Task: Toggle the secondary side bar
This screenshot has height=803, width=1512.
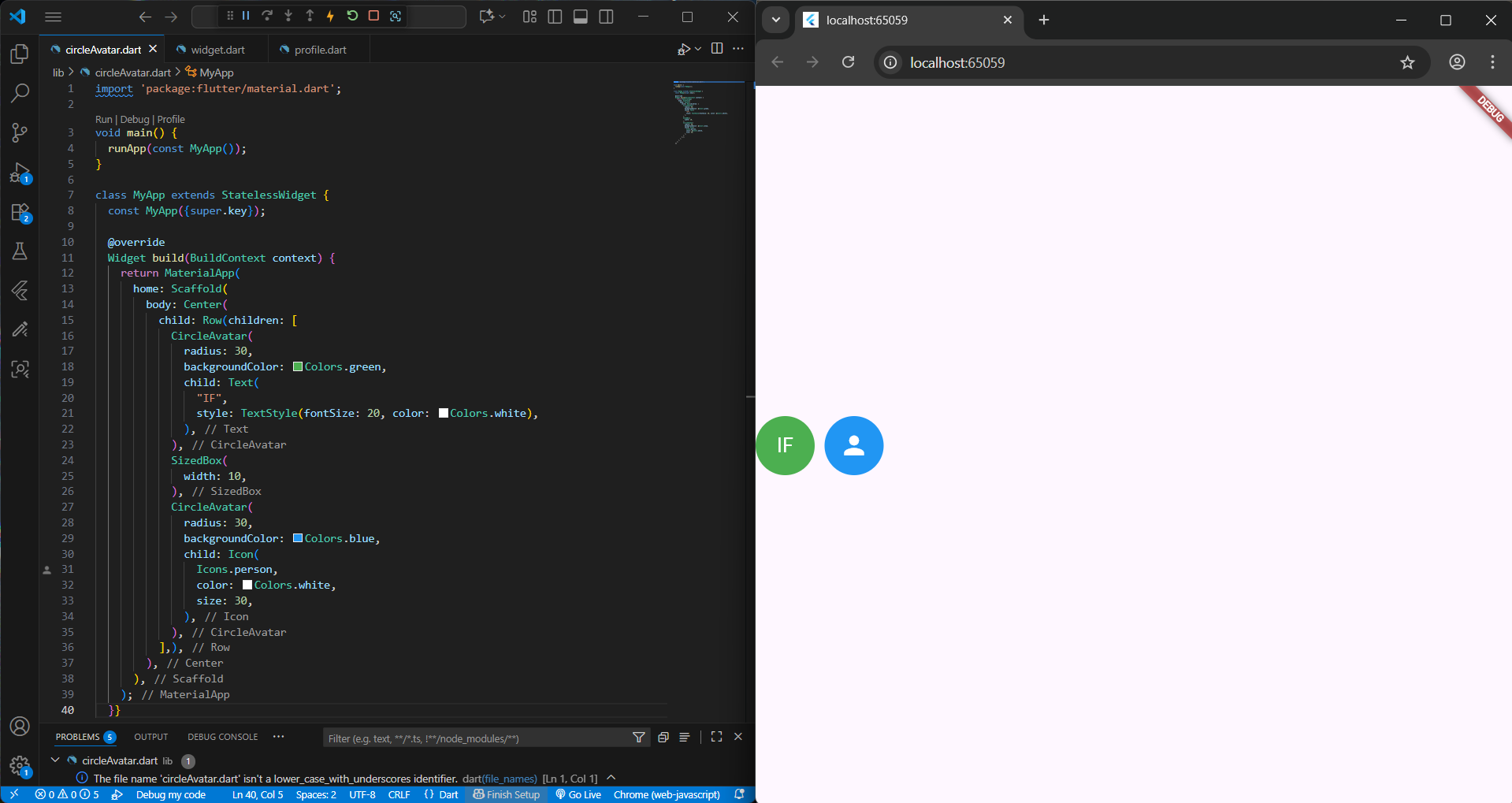Action: pos(606,17)
